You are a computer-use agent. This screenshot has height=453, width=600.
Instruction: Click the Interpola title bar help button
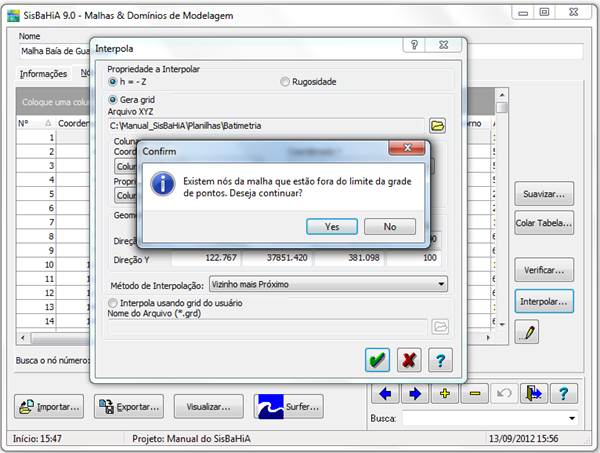[414, 45]
